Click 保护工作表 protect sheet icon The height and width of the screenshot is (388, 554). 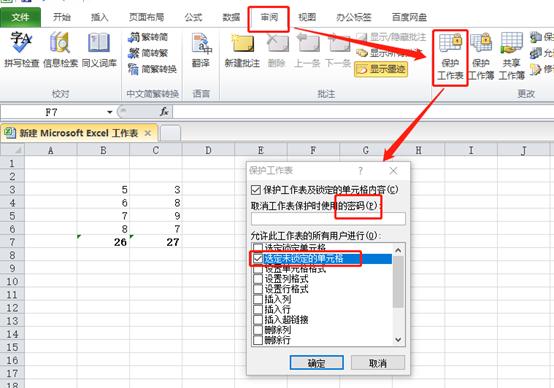pos(450,57)
